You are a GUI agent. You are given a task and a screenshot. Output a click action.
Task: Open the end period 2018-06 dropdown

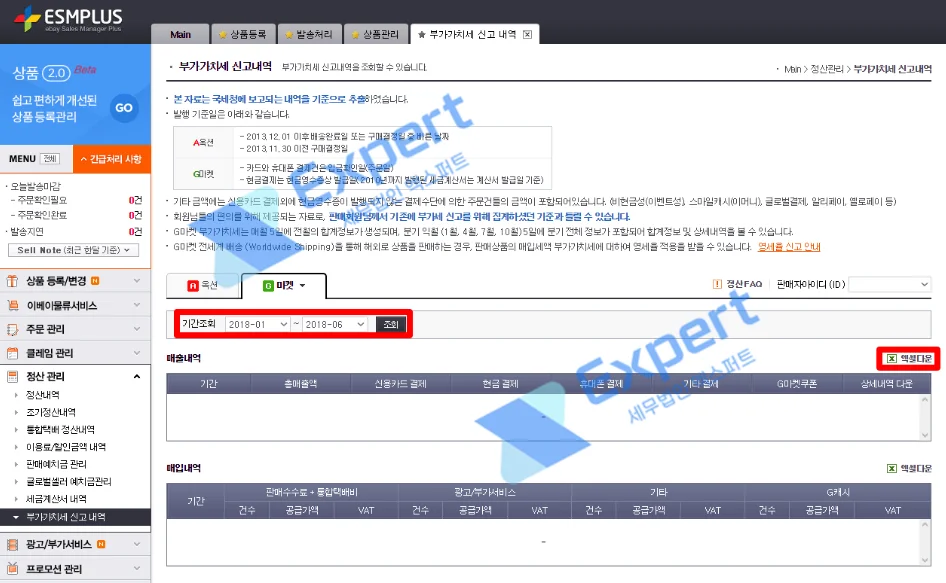click(335, 324)
